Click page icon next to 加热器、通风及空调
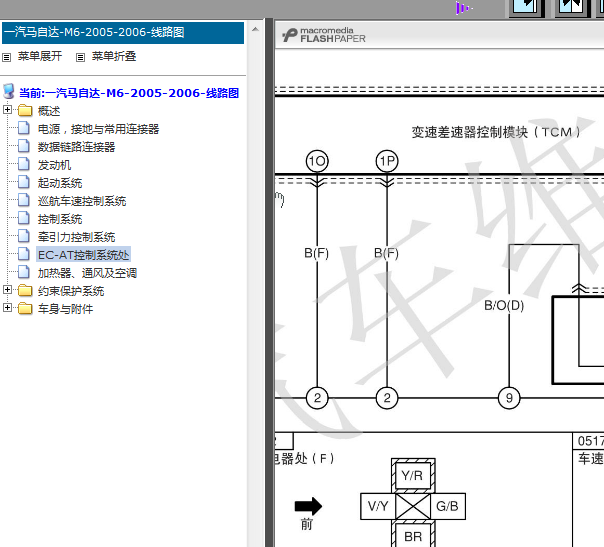This screenshot has width=604, height=547. pos(24,272)
